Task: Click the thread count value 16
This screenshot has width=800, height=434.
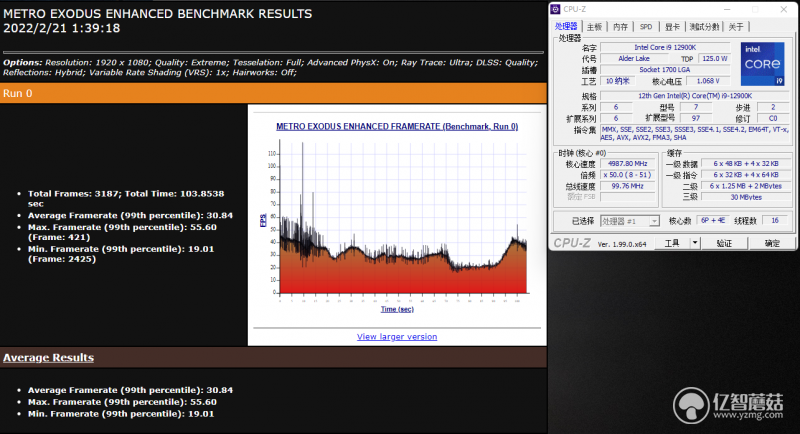Action: [775, 220]
